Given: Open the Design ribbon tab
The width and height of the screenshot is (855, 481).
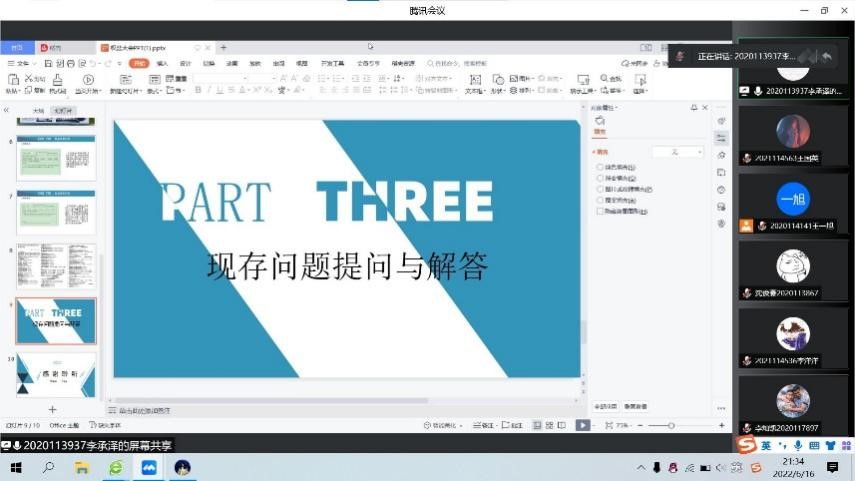Looking at the screenshot, I should (x=185, y=63).
